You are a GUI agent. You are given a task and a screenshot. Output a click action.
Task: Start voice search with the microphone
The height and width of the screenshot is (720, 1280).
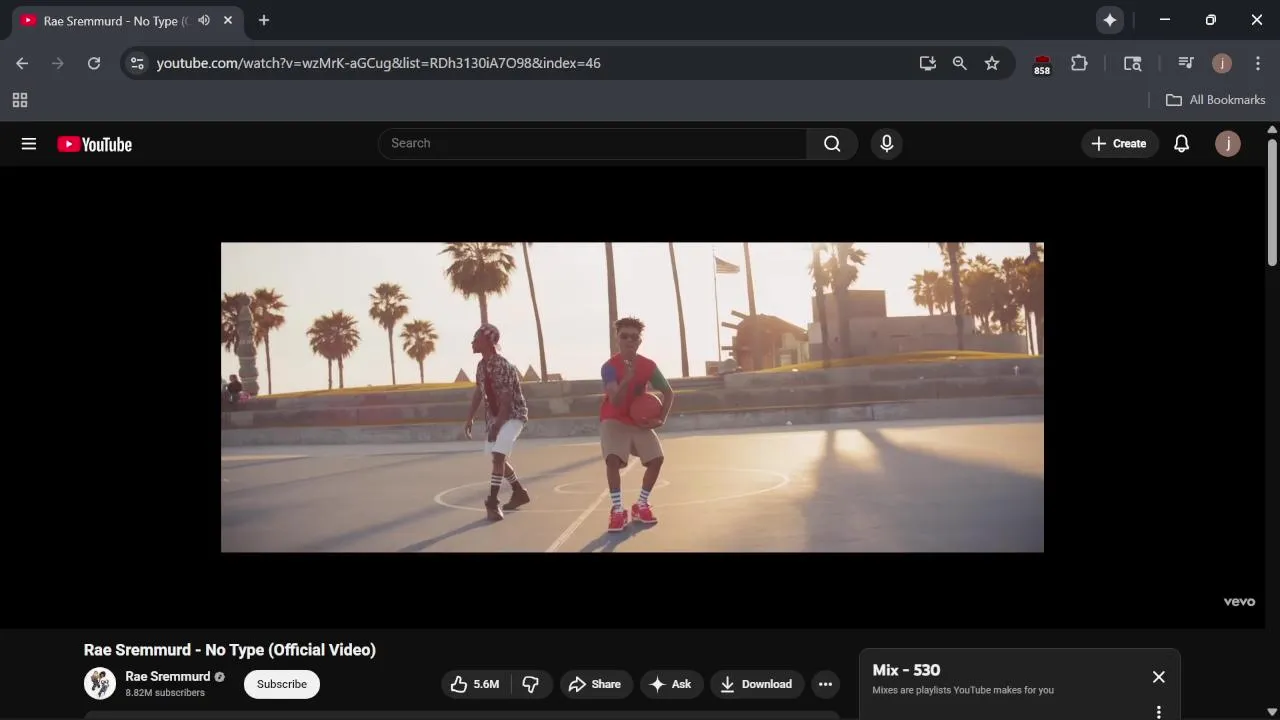(886, 144)
